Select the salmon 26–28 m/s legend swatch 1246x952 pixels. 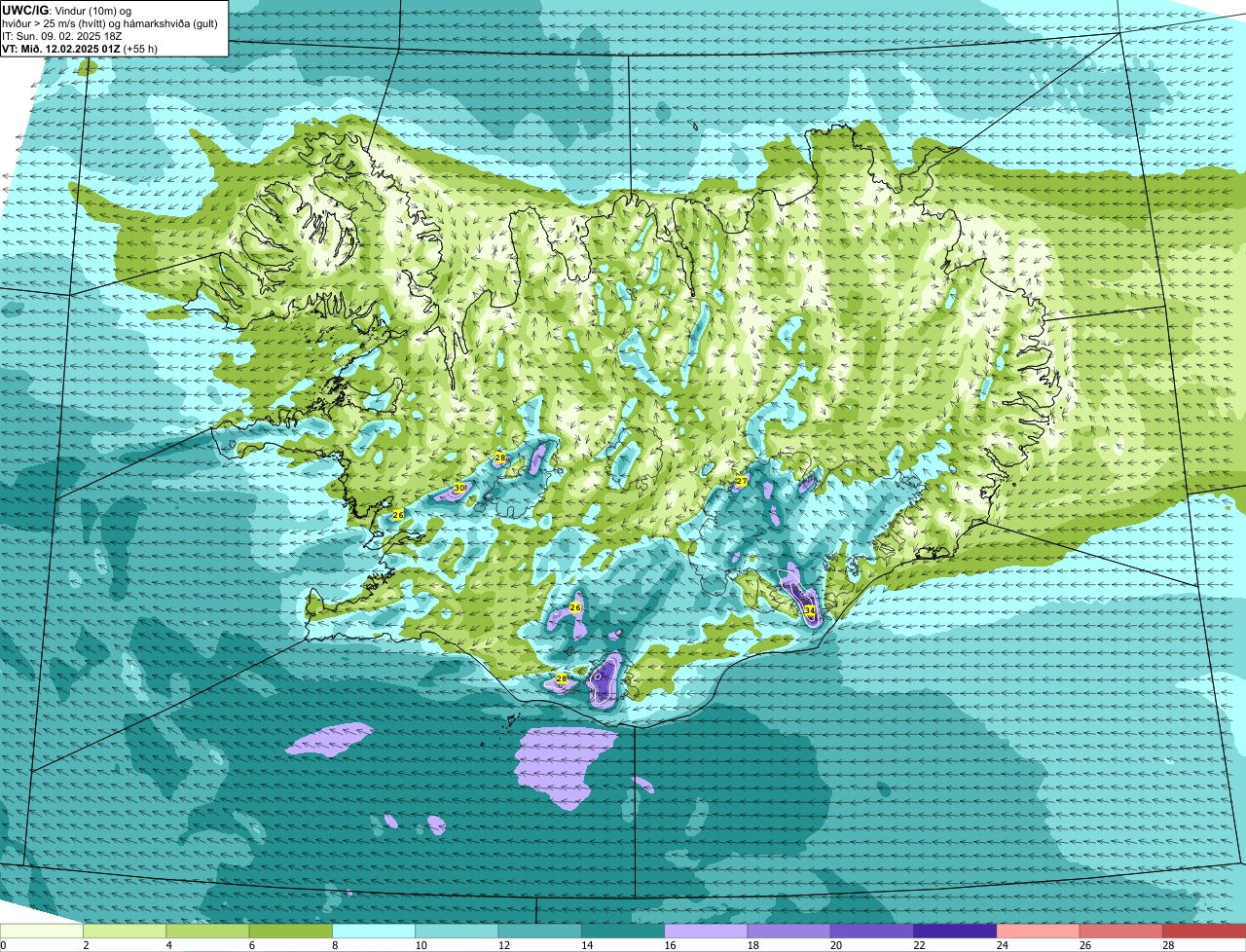point(1121,931)
